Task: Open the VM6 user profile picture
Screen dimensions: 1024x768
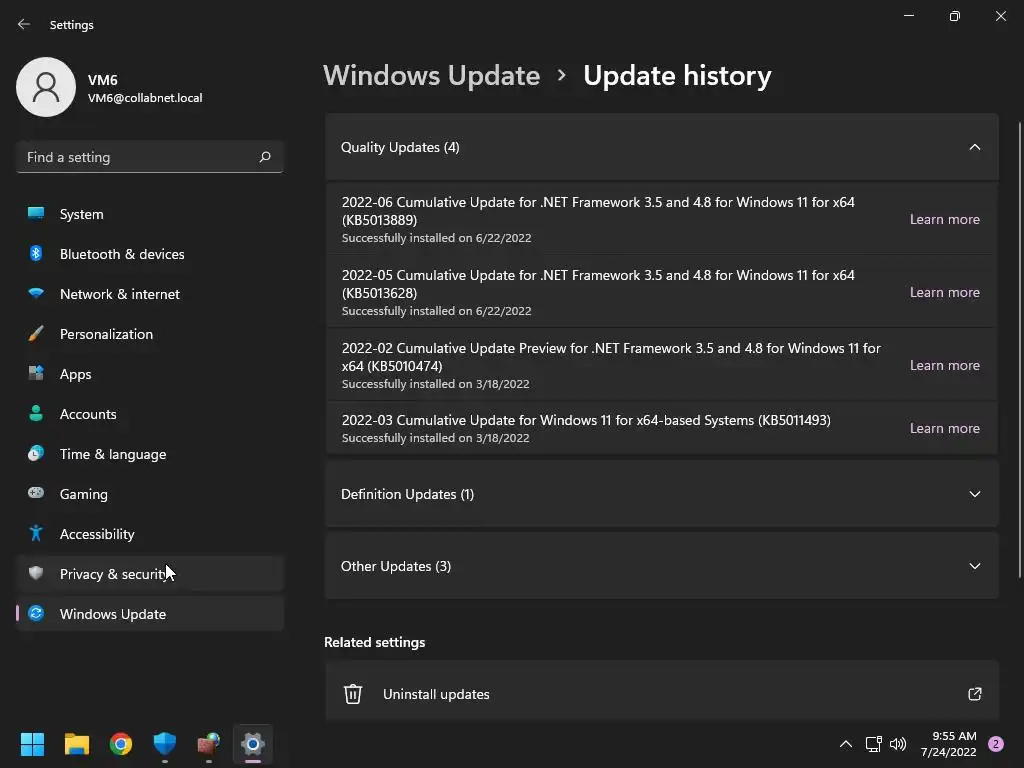Action: (x=46, y=87)
